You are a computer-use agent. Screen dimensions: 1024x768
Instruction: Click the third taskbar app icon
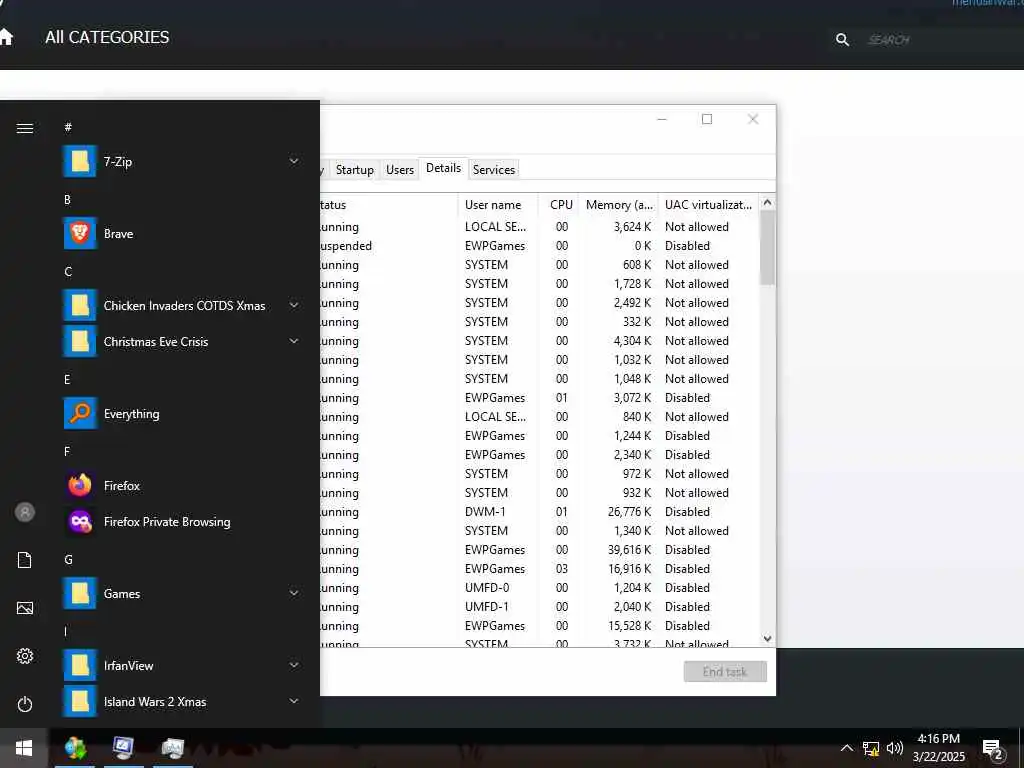(173, 748)
